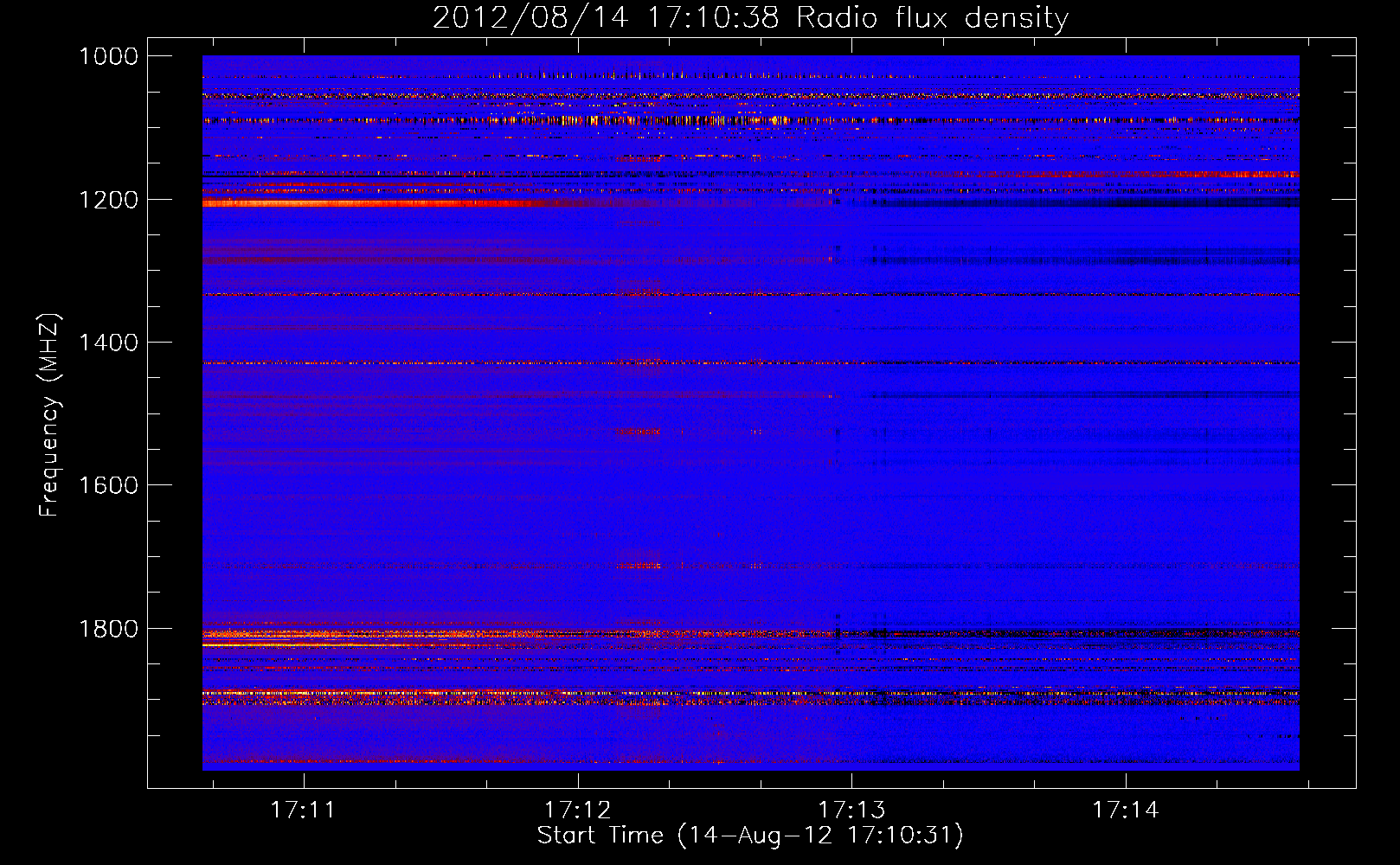
Task: Click the plot title '2012/08/14 17:10:38 Radio flux density'
Action: [750, 17]
